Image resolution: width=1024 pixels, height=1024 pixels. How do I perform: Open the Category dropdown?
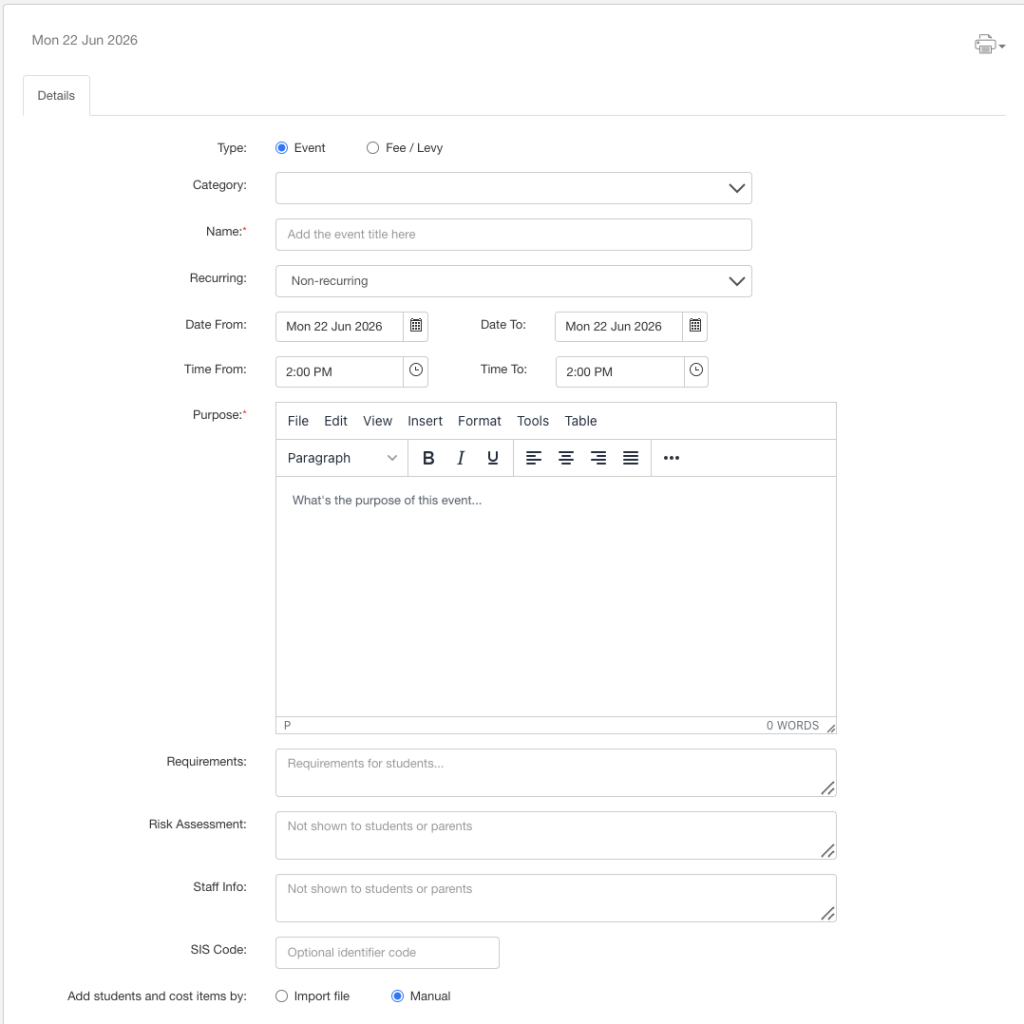point(513,188)
